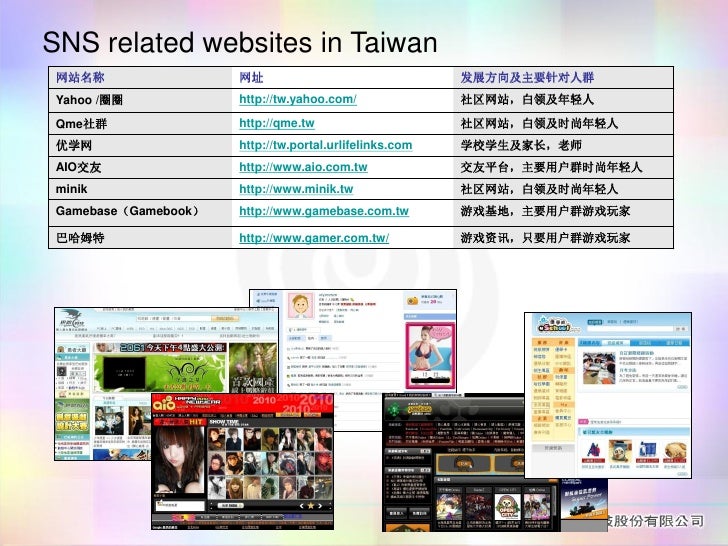Open the http://www.gamer.com.tw/ link

tap(314, 238)
